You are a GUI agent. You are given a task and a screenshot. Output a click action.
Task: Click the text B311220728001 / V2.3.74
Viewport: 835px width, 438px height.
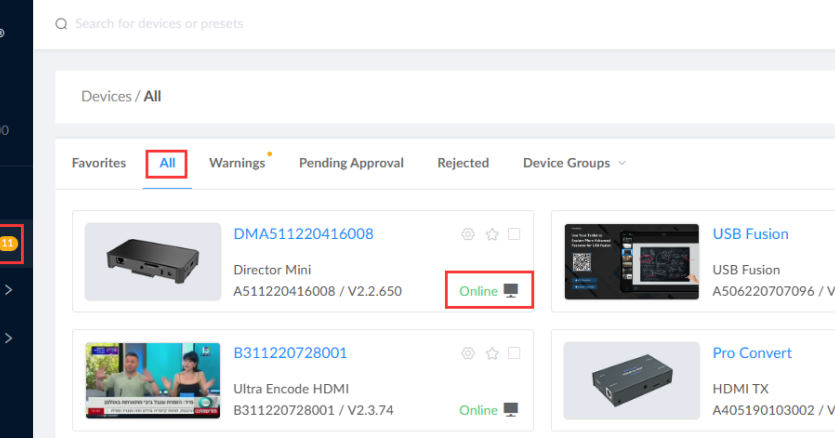313,410
